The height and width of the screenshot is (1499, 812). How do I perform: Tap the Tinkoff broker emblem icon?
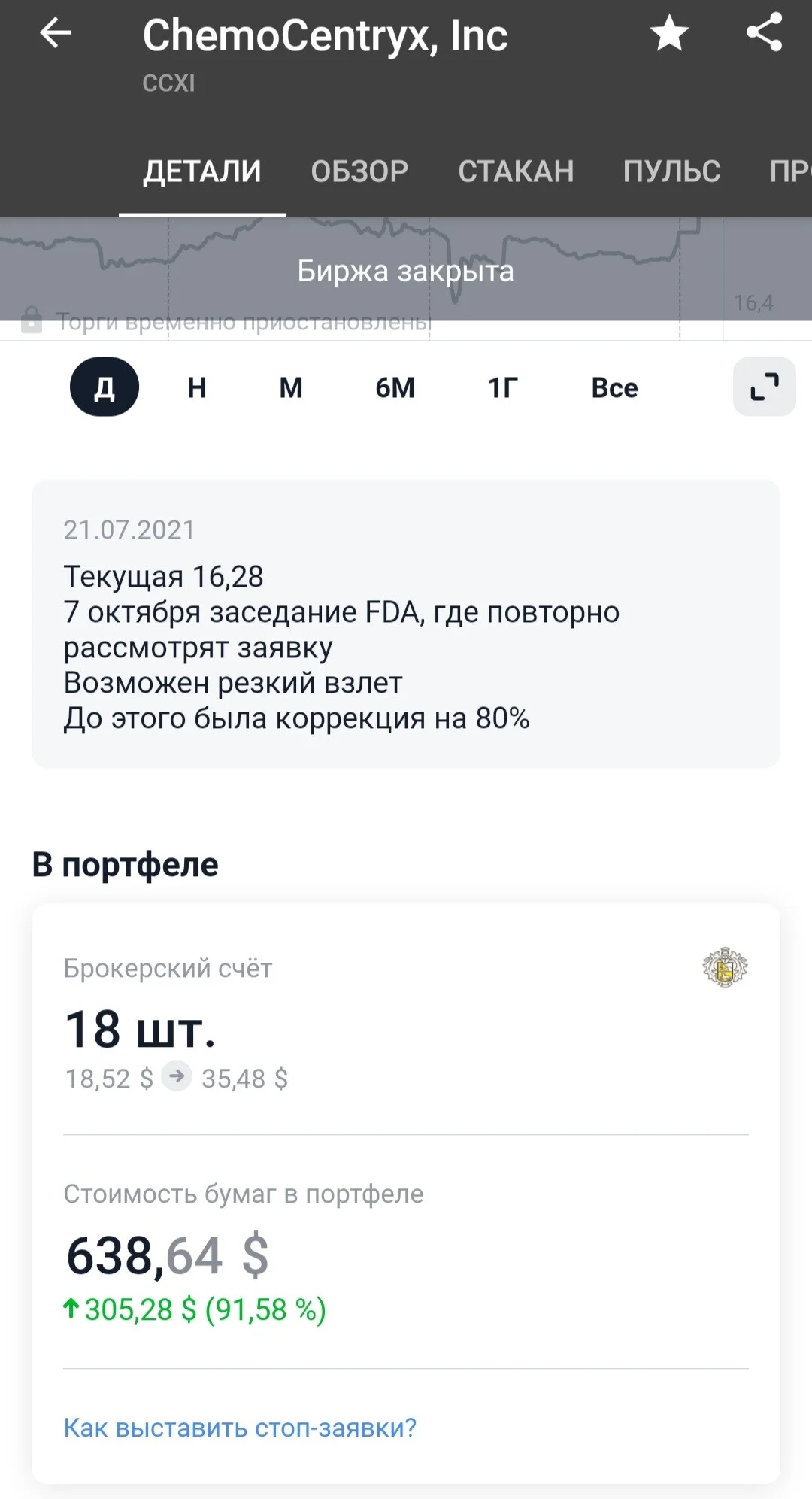pyautogui.click(x=725, y=967)
